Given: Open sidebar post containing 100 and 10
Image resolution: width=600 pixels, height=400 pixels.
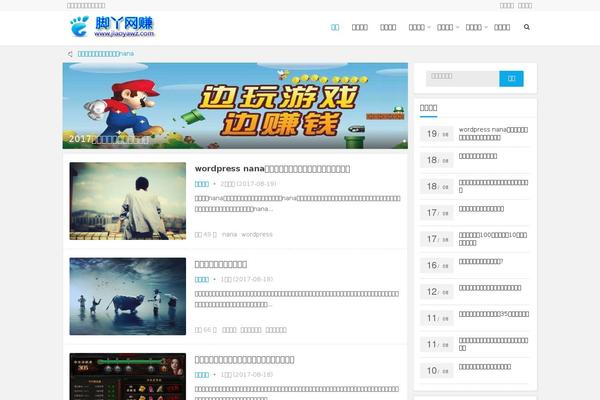Looking at the screenshot, I should [x=493, y=239].
